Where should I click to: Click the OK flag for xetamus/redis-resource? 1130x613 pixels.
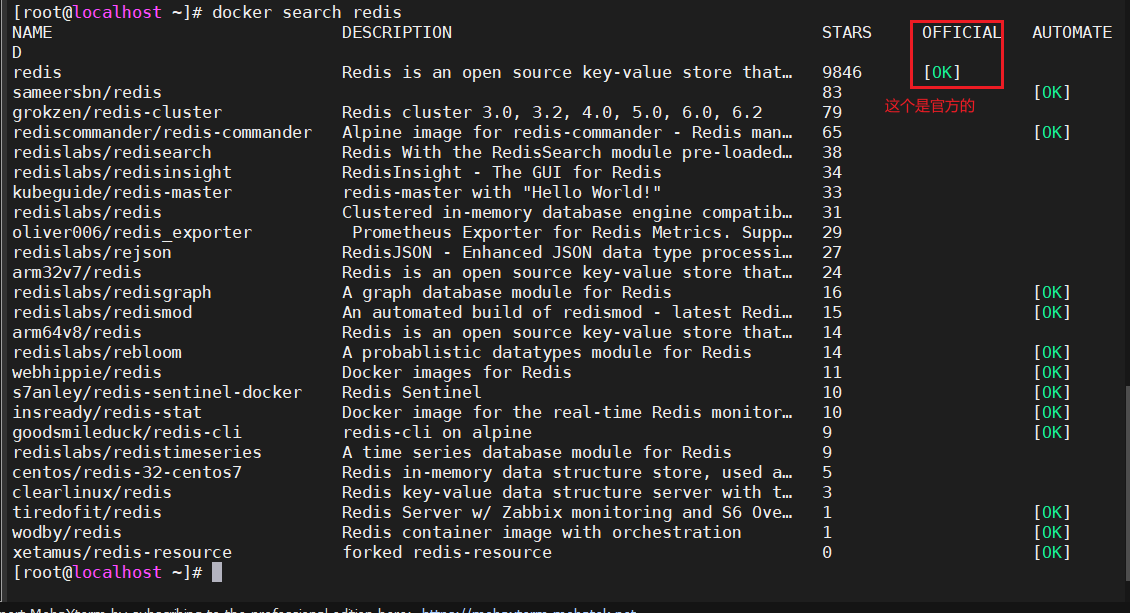pyautogui.click(x=1052, y=552)
